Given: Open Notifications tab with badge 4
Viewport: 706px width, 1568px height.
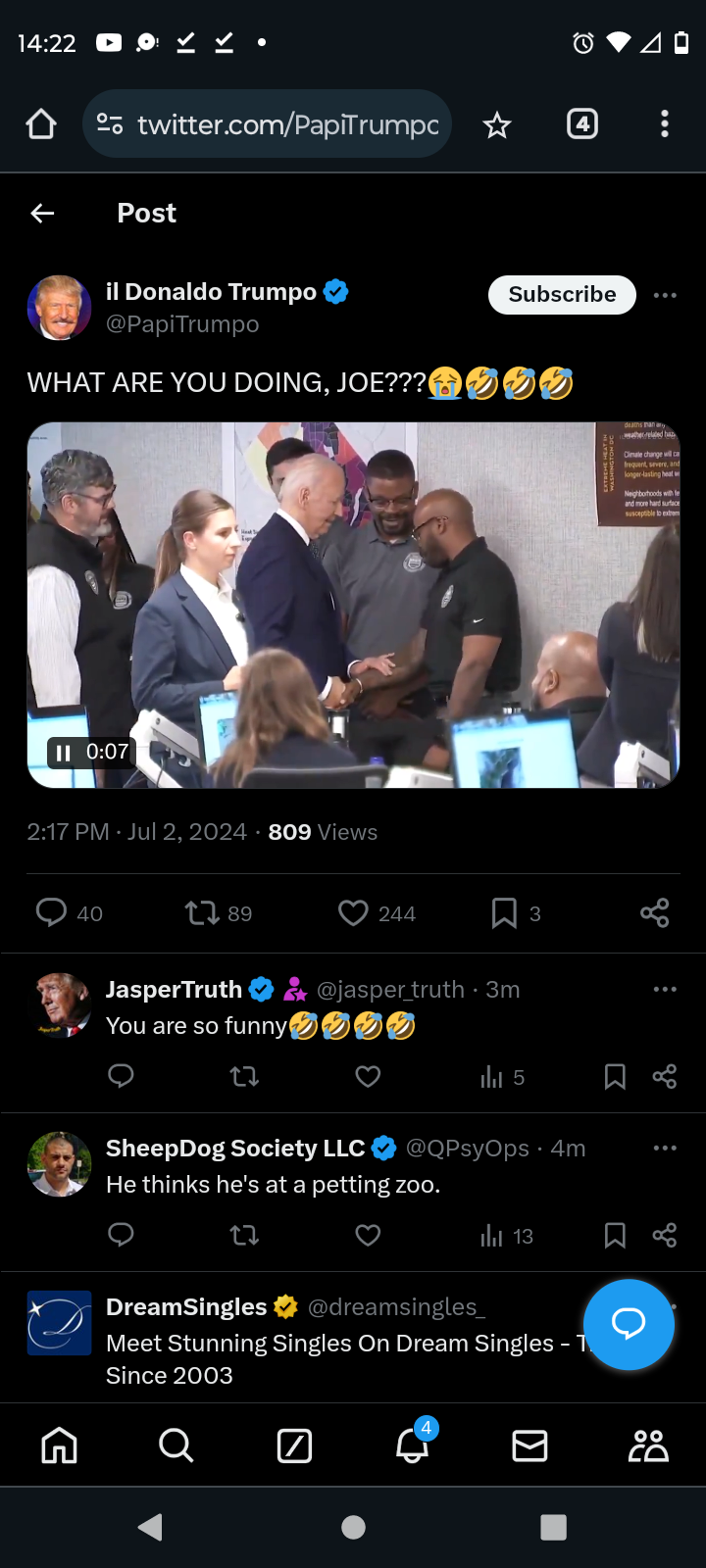Looking at the screenshot, I should [413, 1443].
